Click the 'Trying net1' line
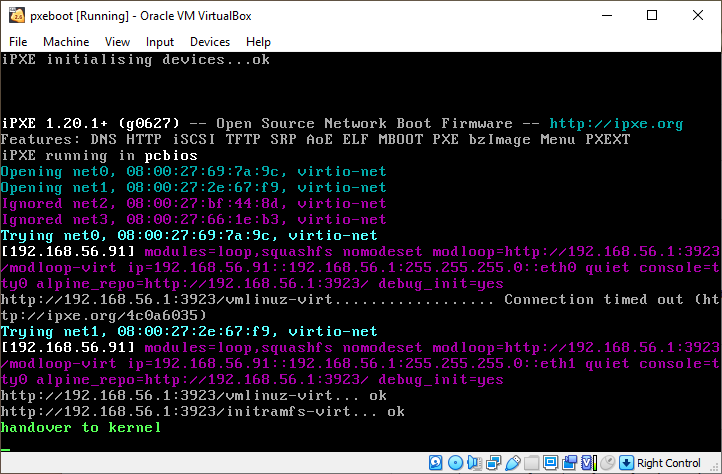Viewport: 722px width, 474px height. click(x=189, y=332)
